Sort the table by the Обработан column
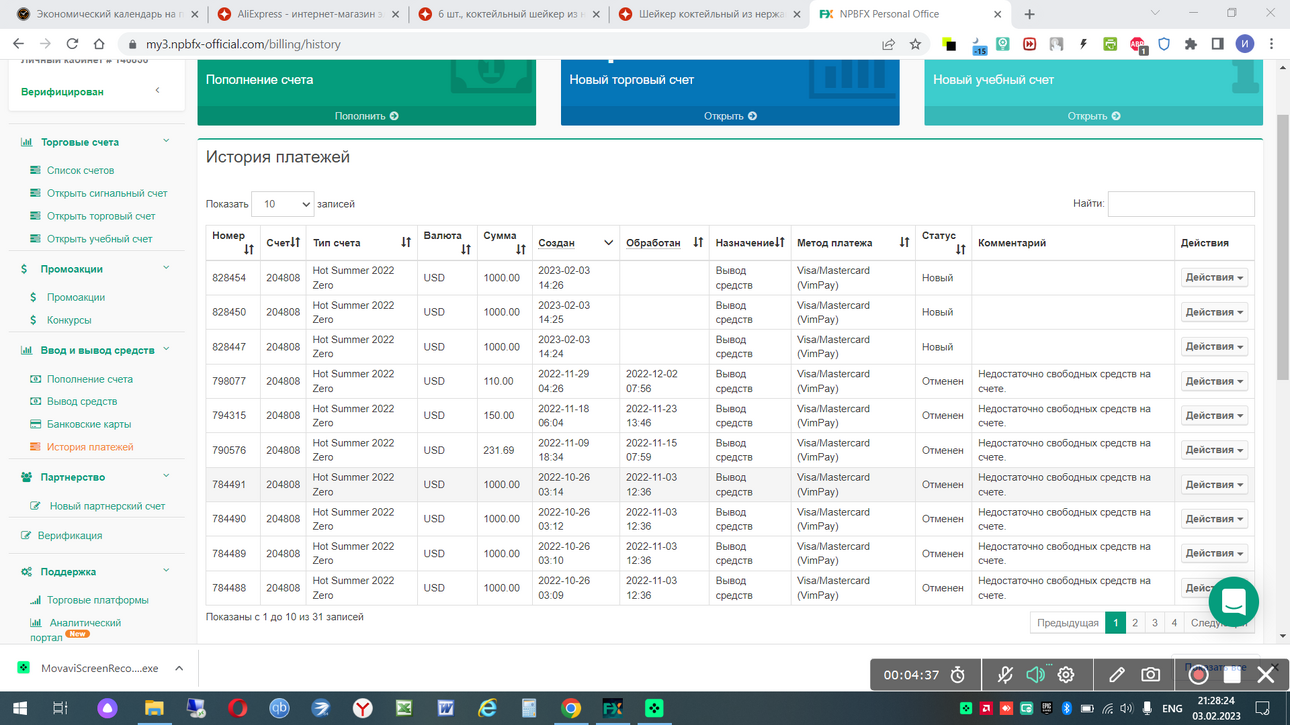This screenshot has width=1290, height=725. tap(664, 243)
